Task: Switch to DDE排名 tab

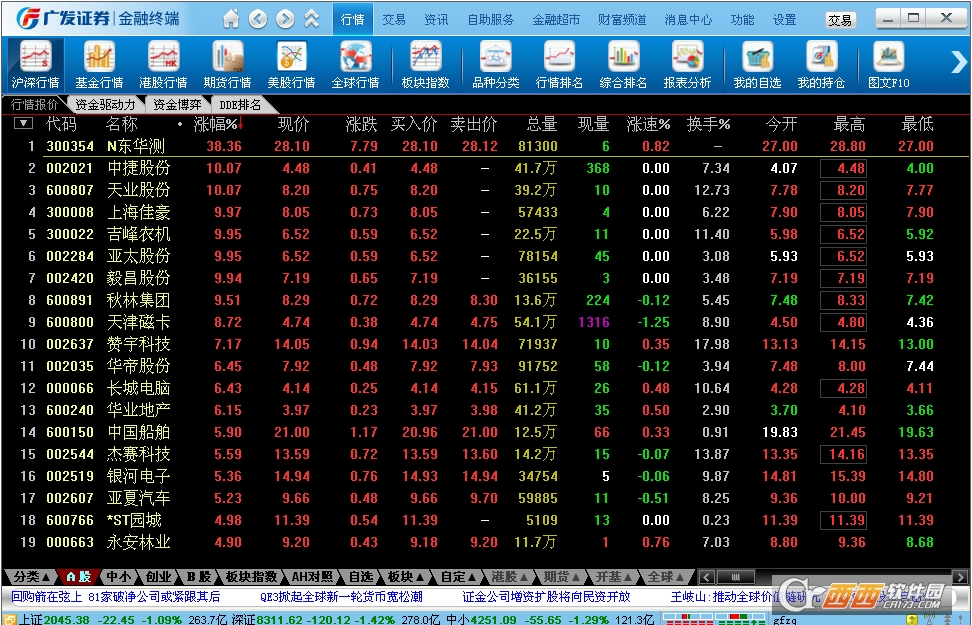Action: coord(239,104)
